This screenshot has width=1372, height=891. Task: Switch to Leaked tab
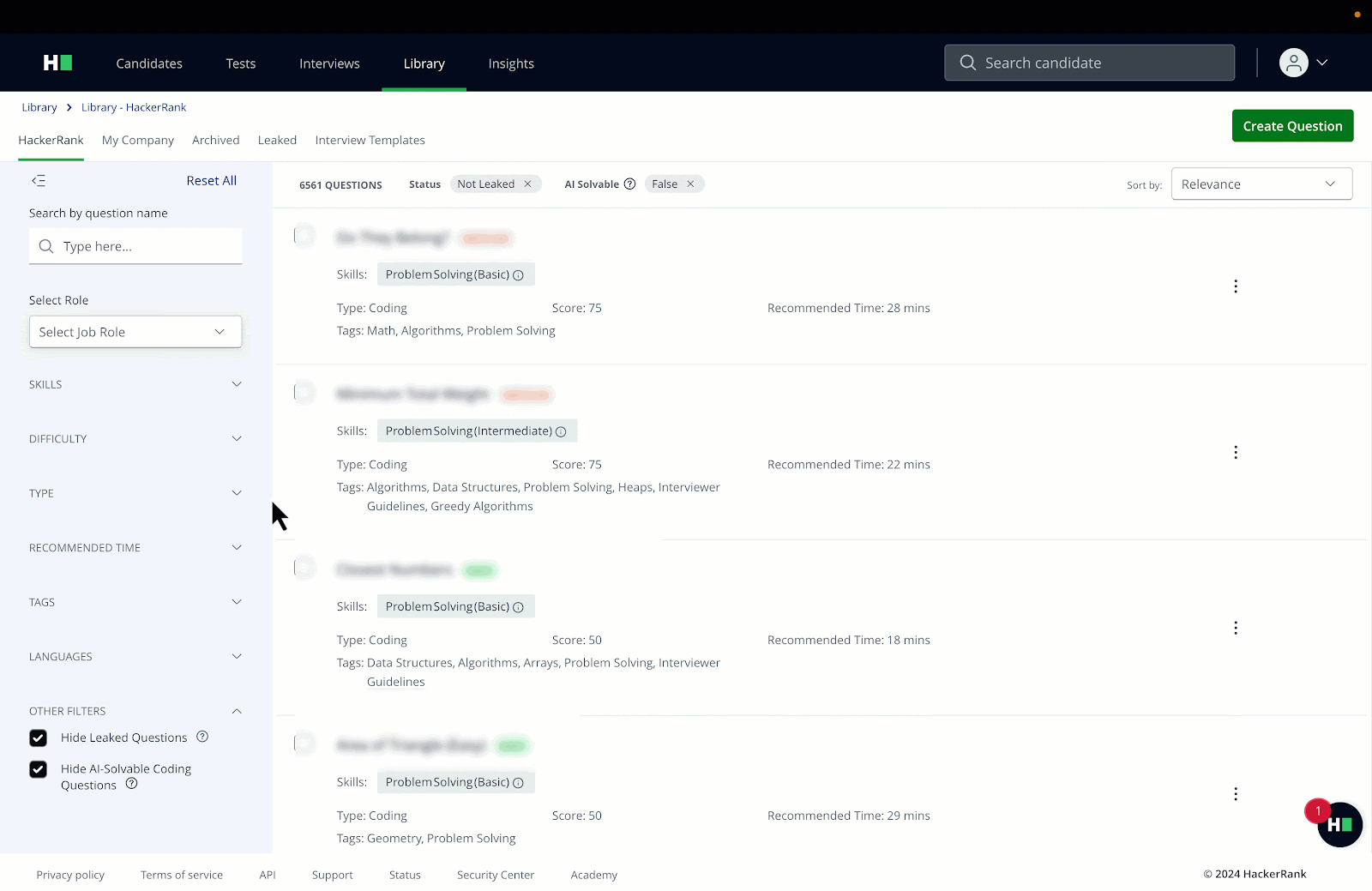(277, 140)
